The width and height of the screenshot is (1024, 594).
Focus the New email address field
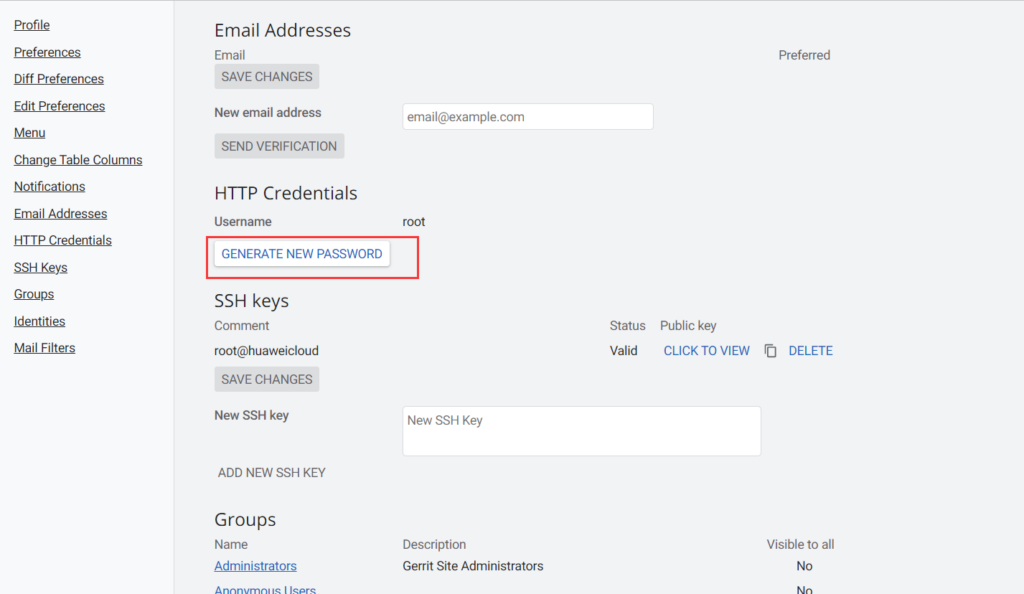[x=528, y=117]
